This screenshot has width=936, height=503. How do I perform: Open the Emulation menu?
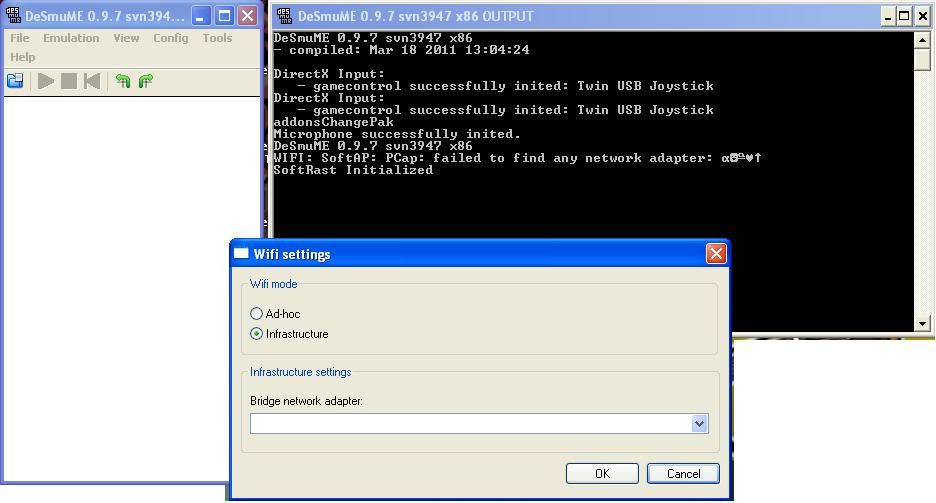[x=71, y=38]
